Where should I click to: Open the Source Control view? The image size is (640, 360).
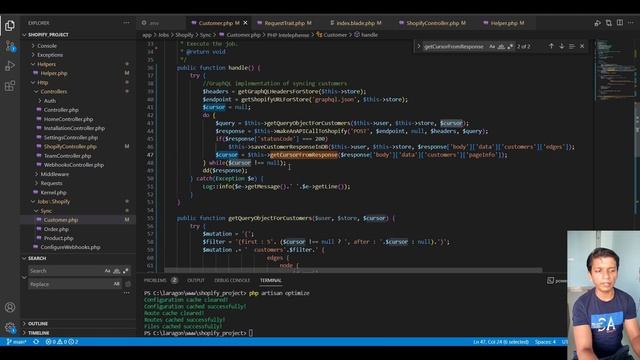(x=10, y=46)
